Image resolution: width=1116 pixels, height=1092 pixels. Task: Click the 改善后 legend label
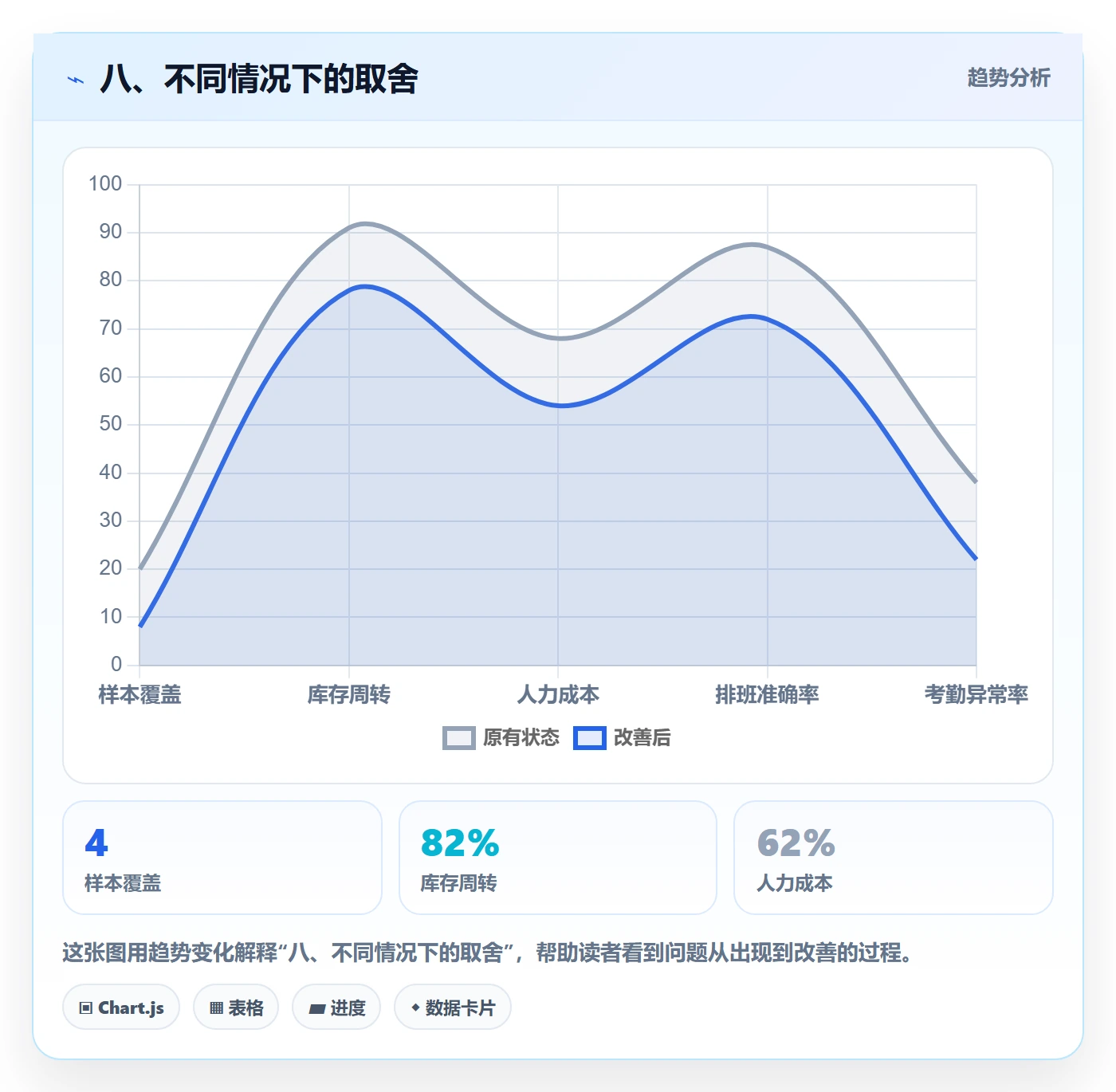click(642, 738)
